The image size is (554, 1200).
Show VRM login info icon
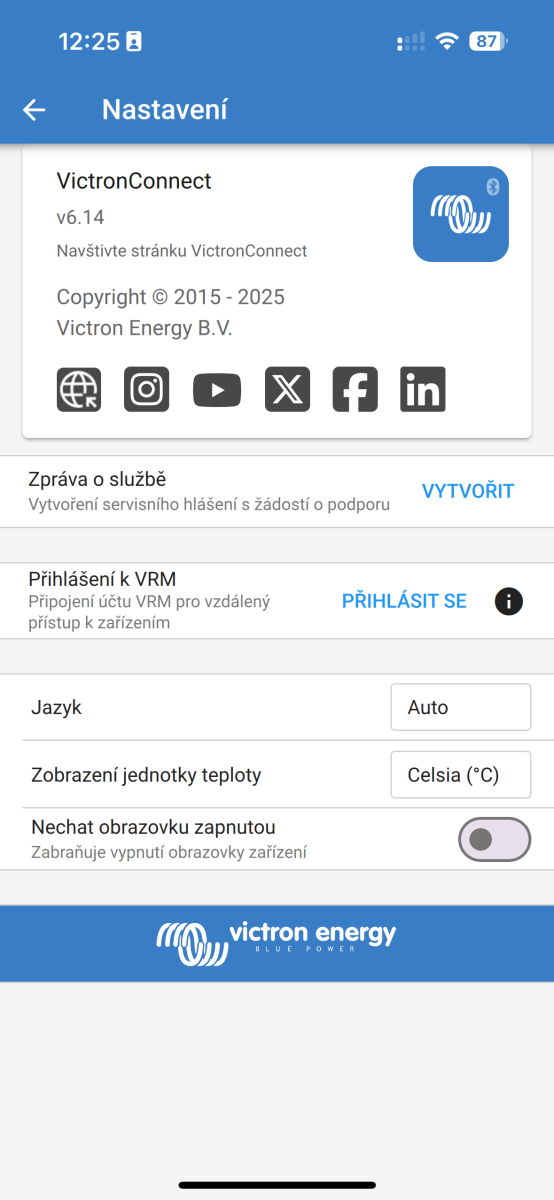[x=509, y=601]
